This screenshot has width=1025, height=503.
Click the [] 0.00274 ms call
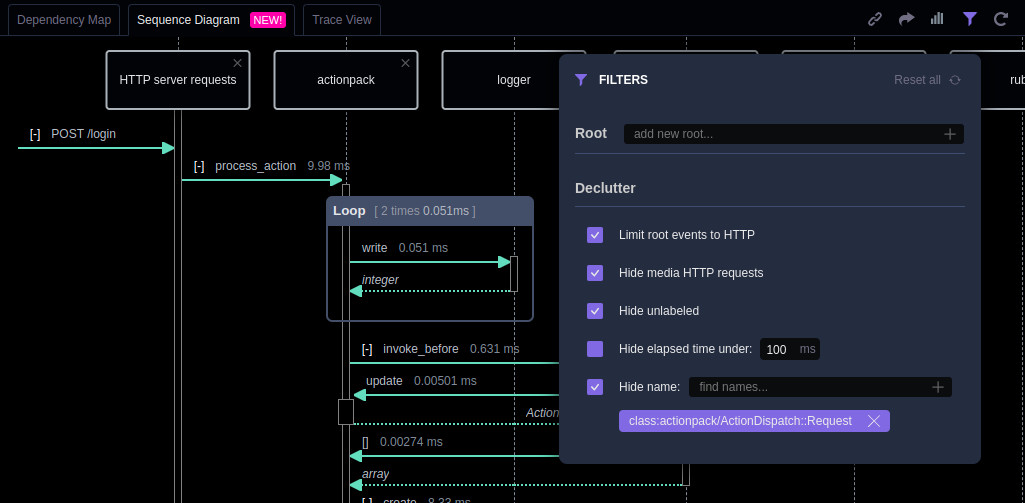click(x=402, y=442)
